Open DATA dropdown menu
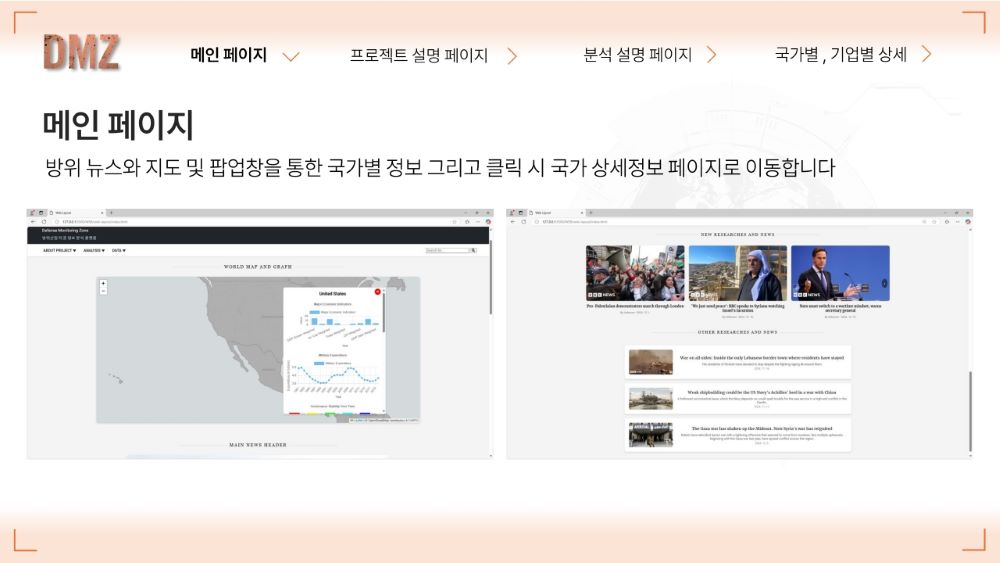The height and width of the screenshot is (563, 1000). tap(119, 251)
